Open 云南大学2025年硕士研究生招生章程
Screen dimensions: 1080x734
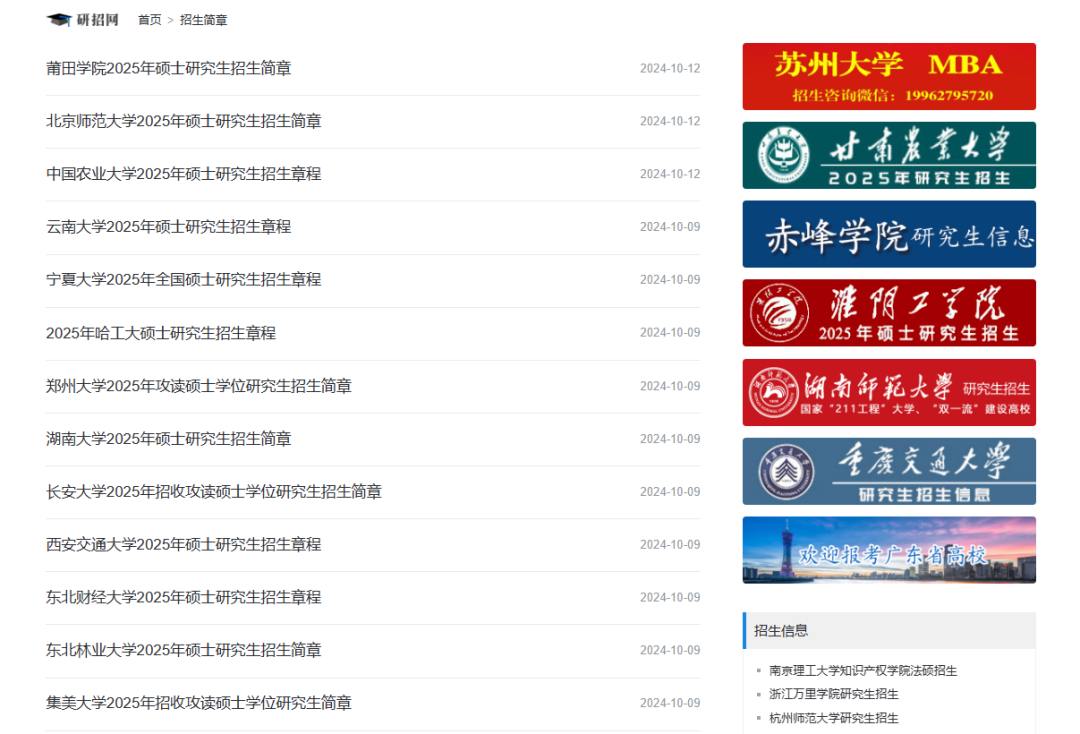[169, 227]
